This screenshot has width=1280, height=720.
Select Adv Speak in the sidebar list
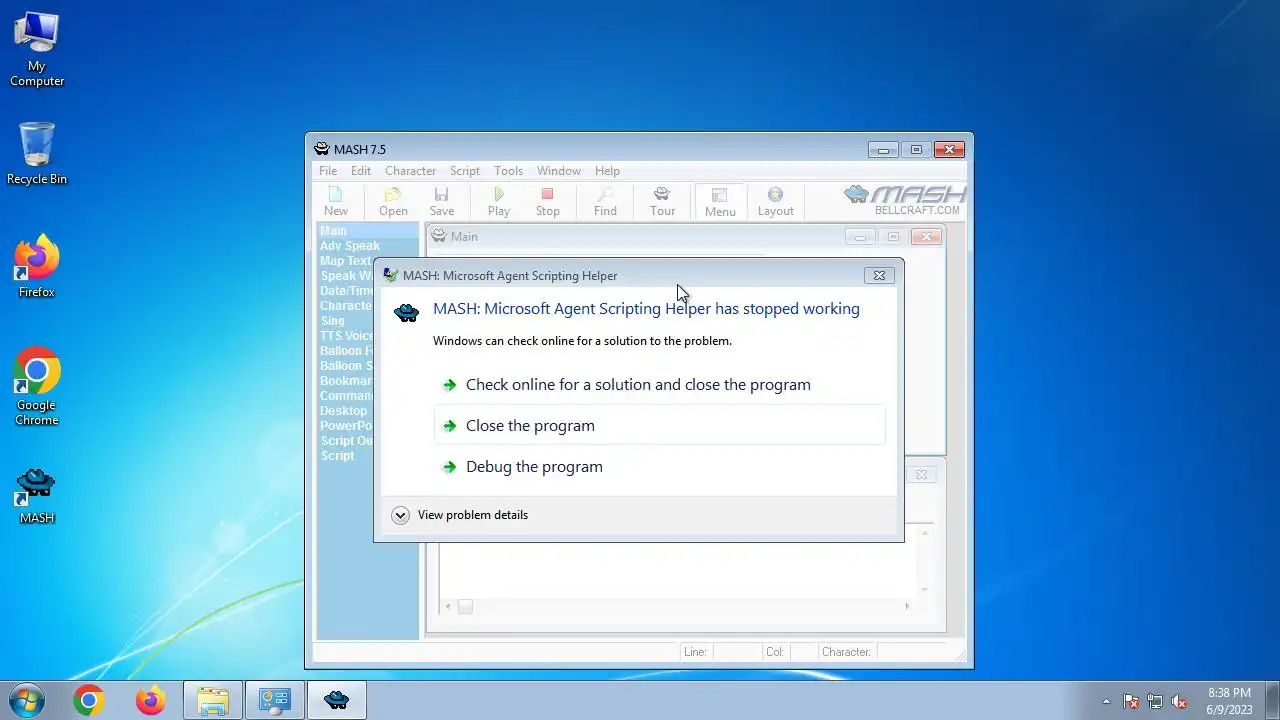click(x=349, y=246)
